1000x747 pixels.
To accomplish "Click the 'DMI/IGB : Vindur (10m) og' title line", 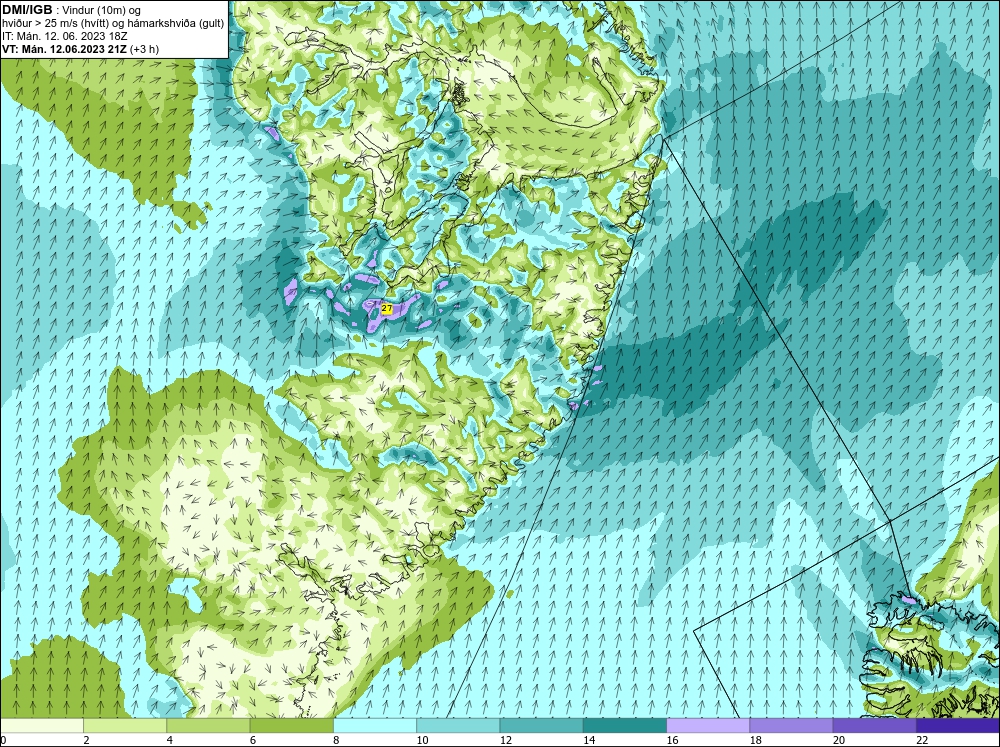I will (x=72, y=10).
